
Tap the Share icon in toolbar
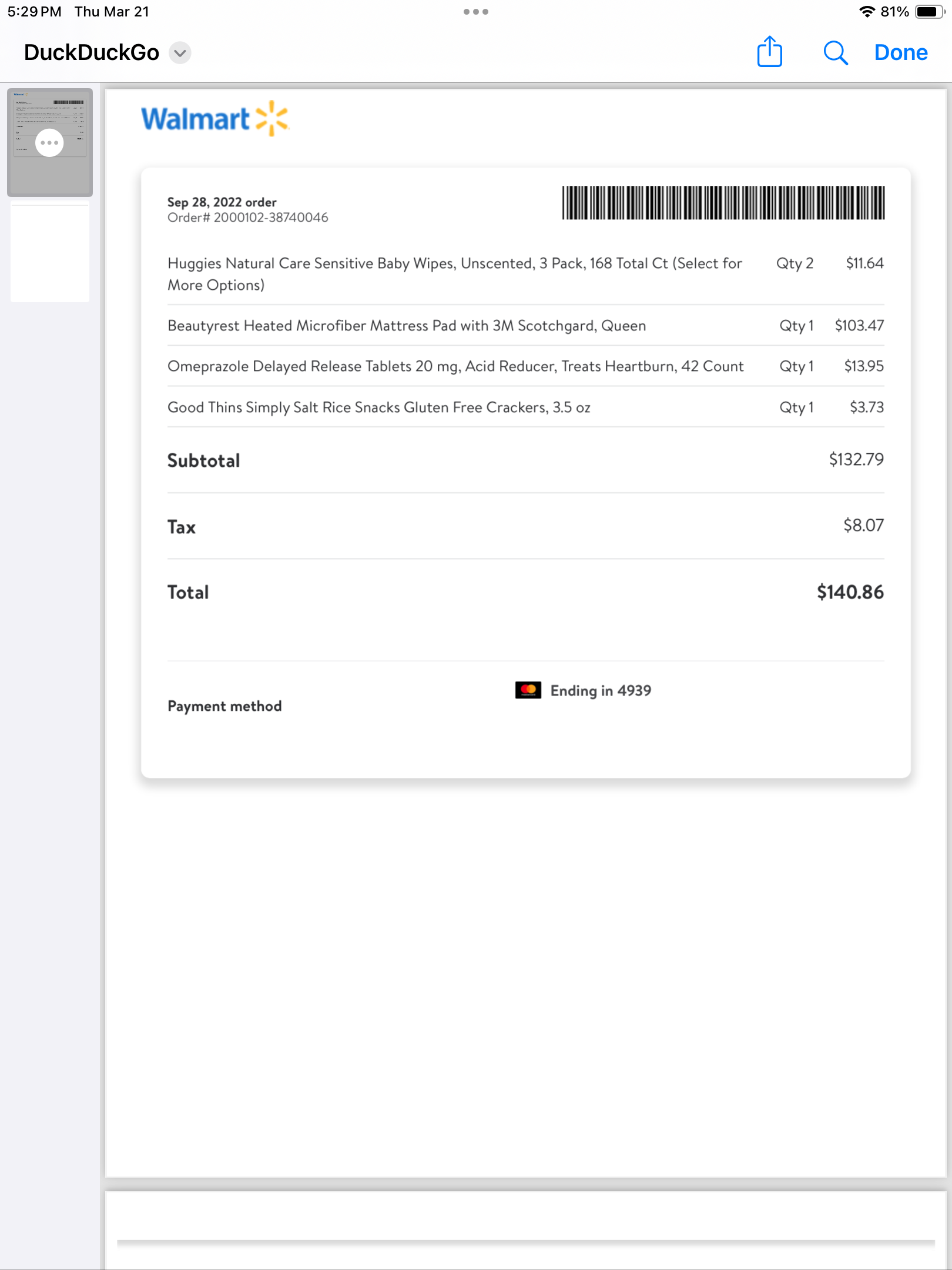tap(769, 52)
